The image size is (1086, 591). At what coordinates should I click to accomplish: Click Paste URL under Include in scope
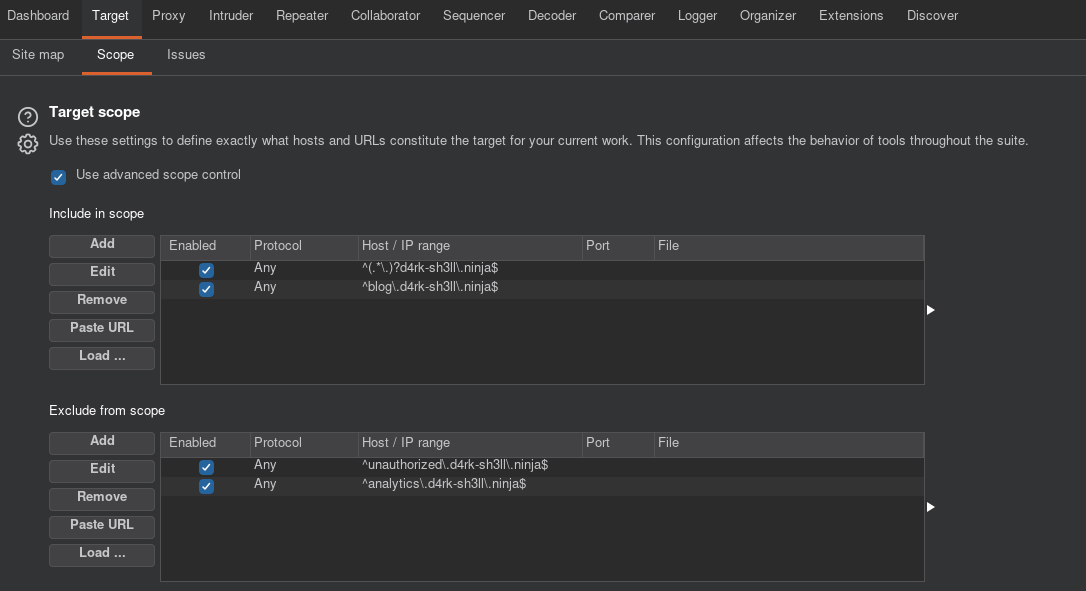click(x=102, y=330)
